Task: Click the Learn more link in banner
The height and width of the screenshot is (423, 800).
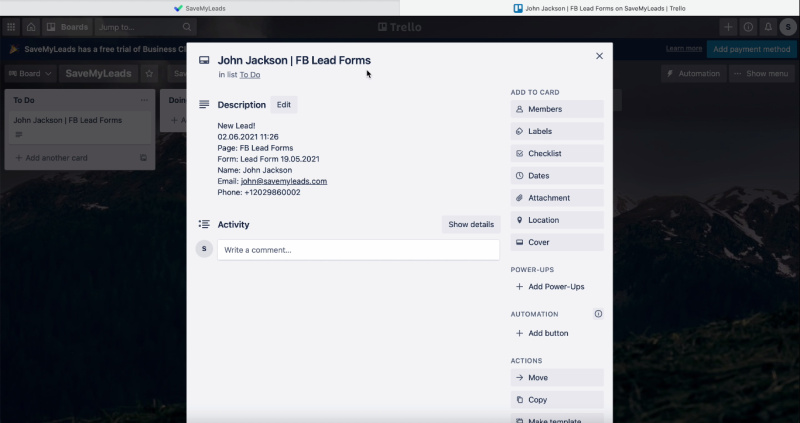Action: pyautogui.click(x=684, y=48)
